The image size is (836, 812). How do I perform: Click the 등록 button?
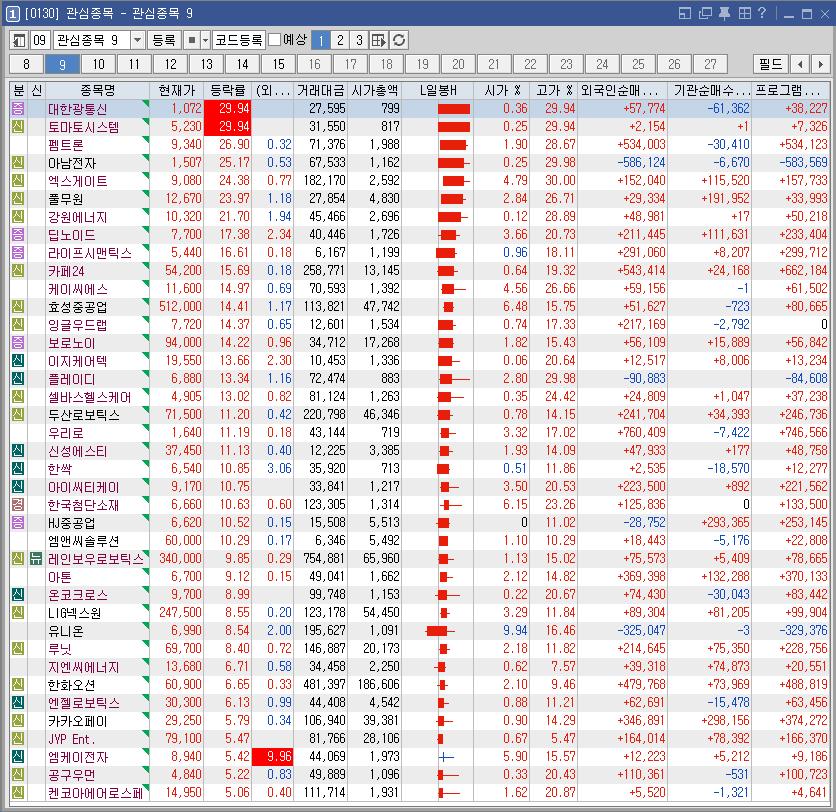(x=164, y=40)
